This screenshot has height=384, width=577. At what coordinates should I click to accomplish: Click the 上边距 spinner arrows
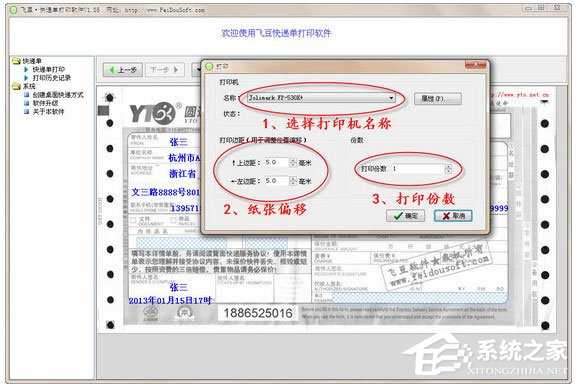(x=293, y=162)
